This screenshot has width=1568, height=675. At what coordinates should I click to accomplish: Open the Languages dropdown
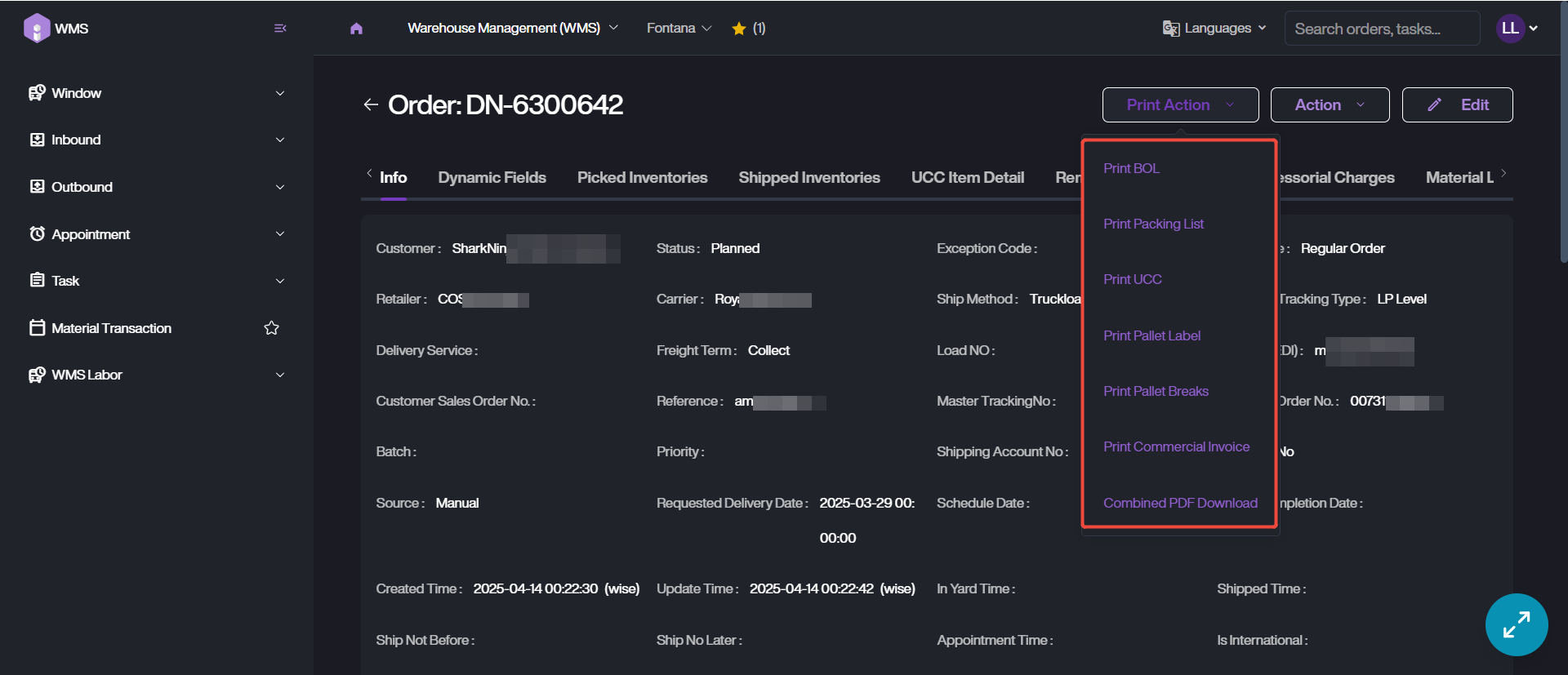[1214, 29]
